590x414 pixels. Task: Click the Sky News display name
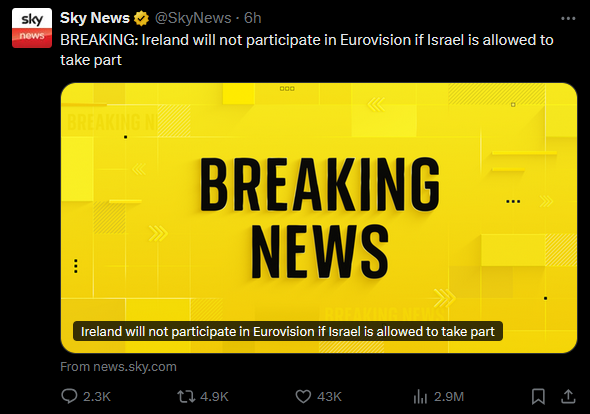coord(95,18)
